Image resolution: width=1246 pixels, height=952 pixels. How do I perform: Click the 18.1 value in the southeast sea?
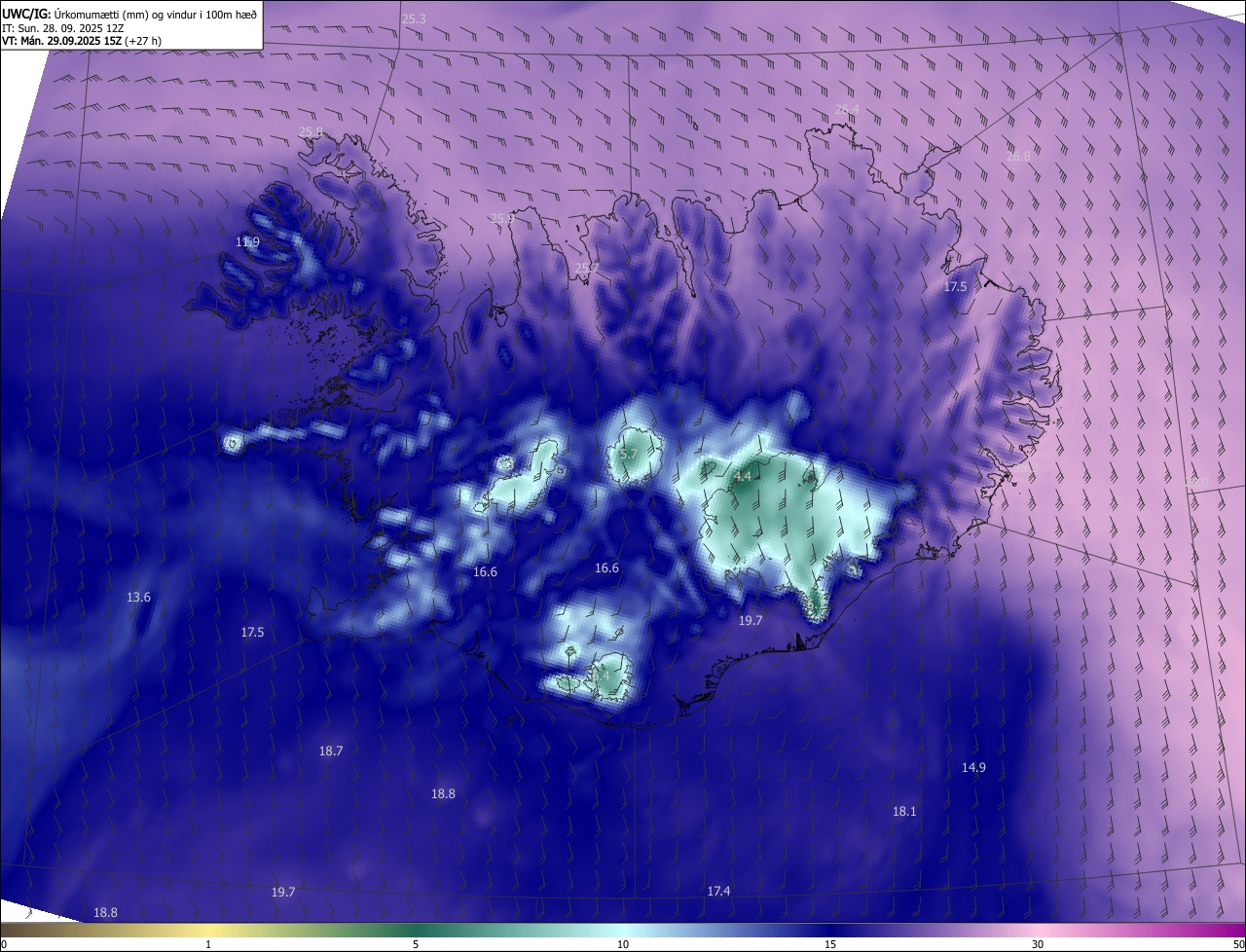[904, 811]
